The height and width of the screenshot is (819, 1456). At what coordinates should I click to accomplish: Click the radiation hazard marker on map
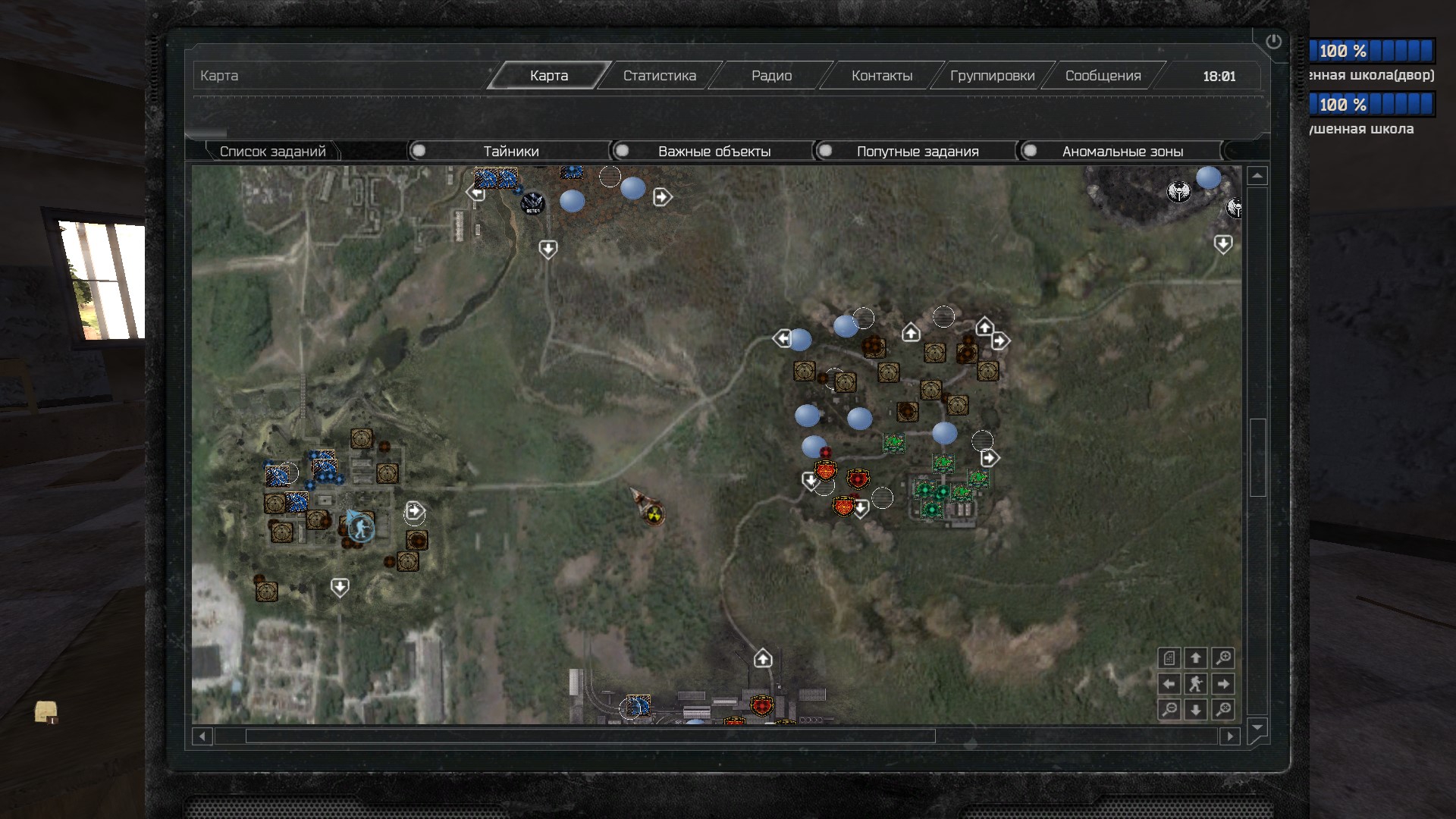654,514
